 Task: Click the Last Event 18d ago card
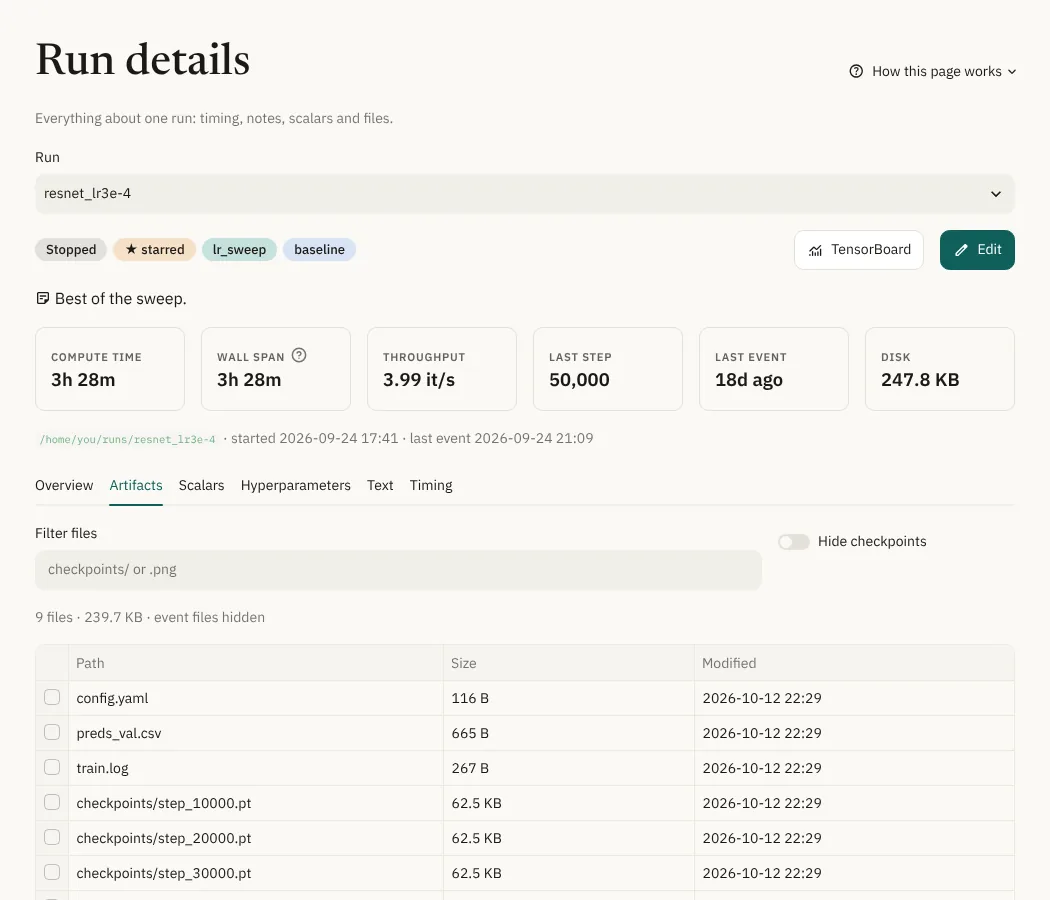point(774,369)
